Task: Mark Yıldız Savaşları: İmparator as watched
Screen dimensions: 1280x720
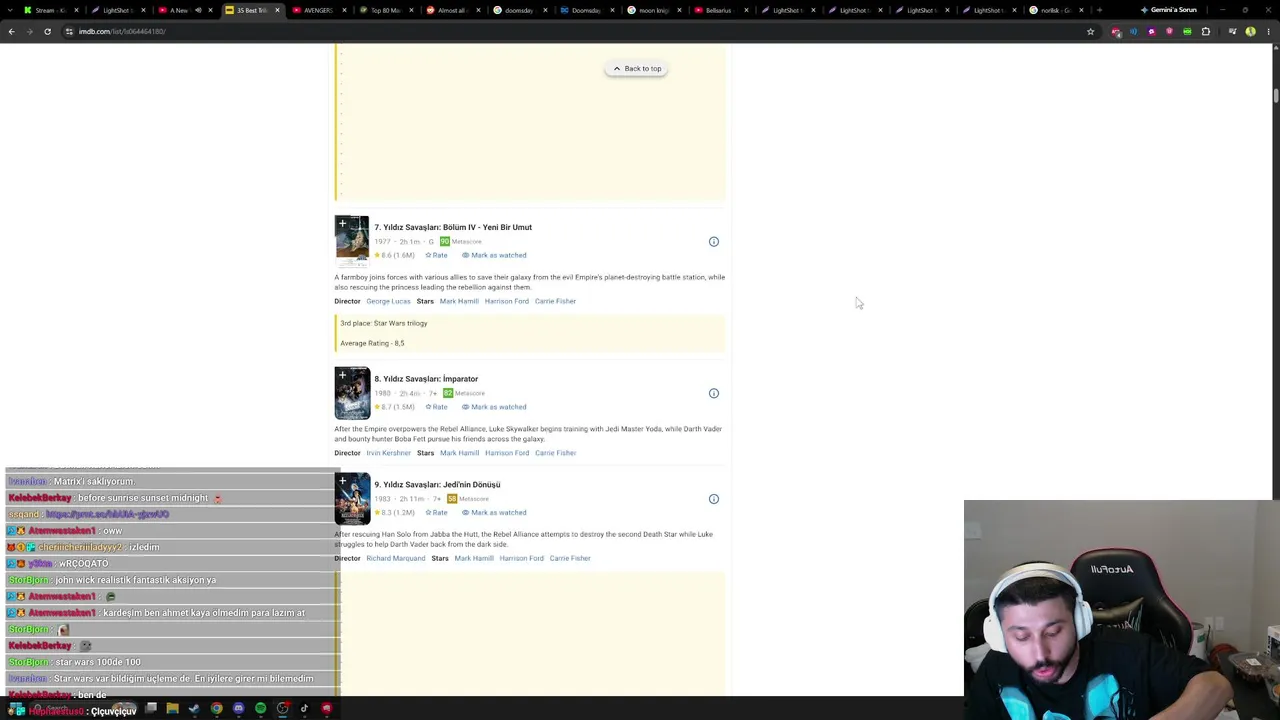Action: [494, 407]
